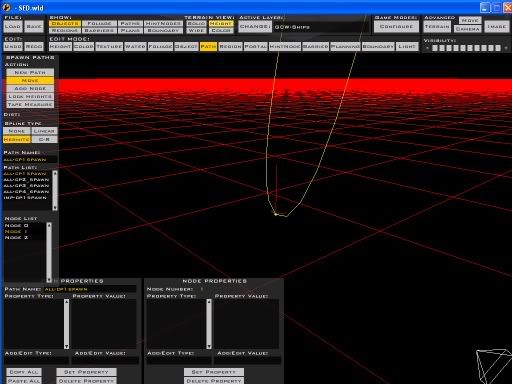Click the Change active layer button
Image resolution: width=512 pixels, height=384 pixels.
tap(255, 27)
